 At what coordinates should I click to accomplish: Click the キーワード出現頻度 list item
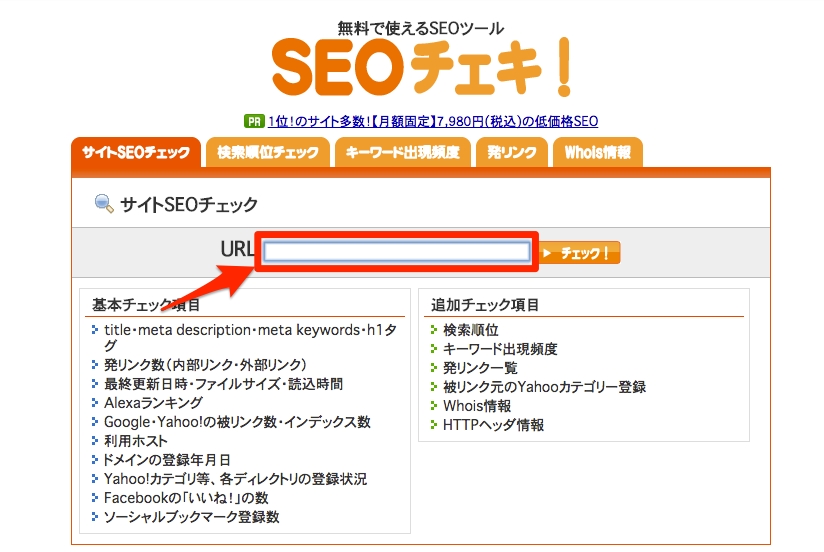click(x=500, y=349)
